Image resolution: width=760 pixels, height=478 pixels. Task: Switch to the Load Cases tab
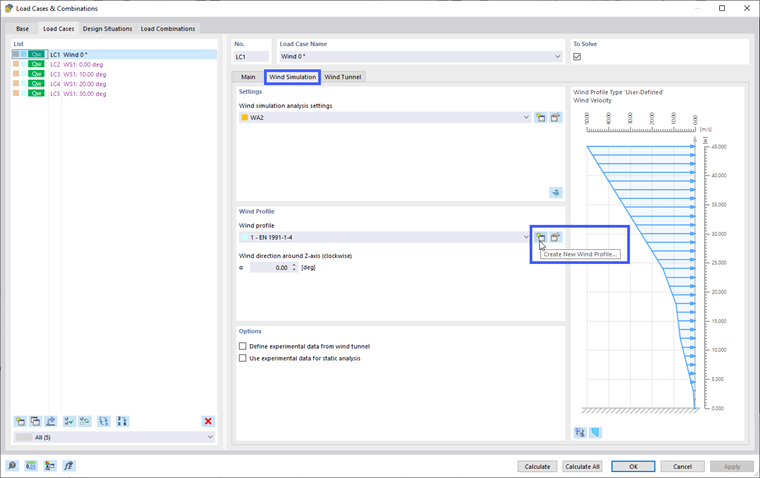[x=59, y=29]
